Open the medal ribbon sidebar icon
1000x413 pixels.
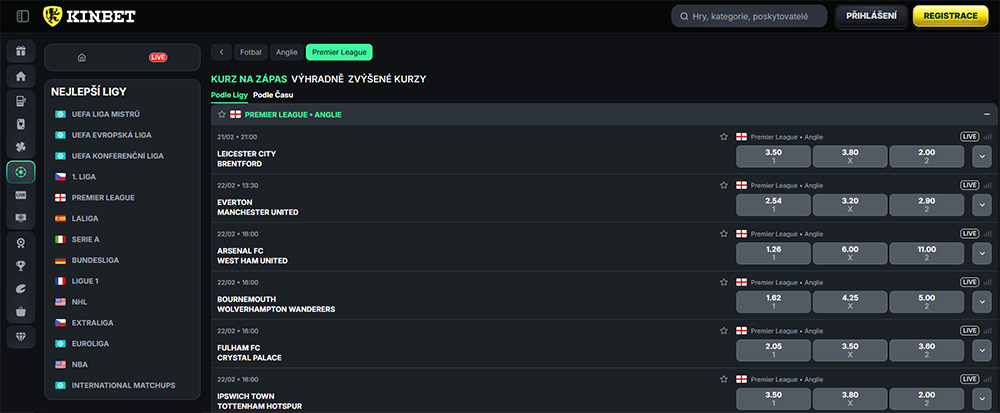point(21,243)
